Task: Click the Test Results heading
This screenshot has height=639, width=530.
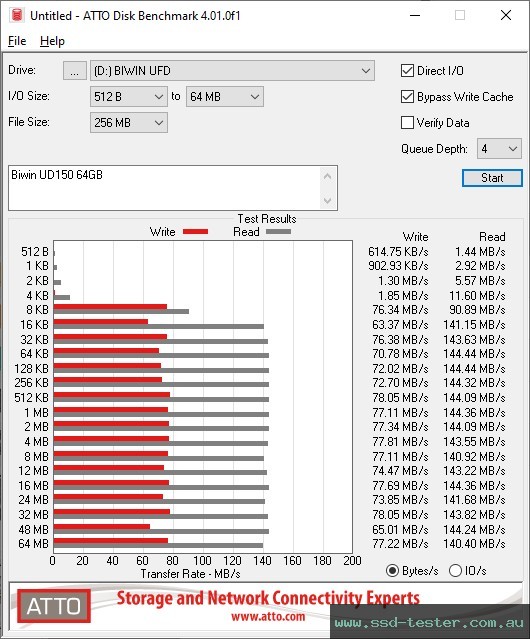Action: 267,219
